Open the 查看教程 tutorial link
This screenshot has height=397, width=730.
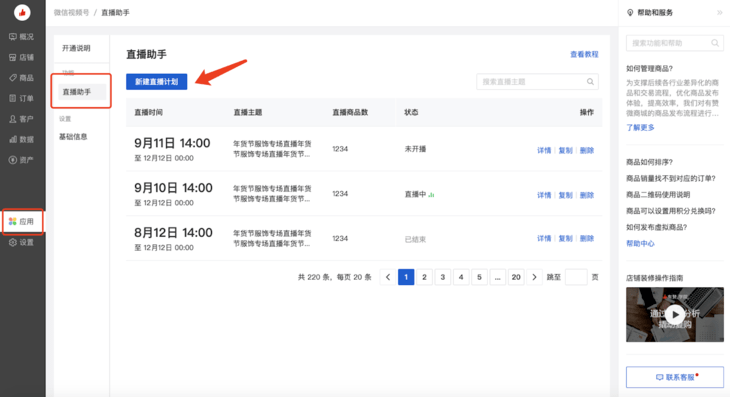(x=584, y=54)
